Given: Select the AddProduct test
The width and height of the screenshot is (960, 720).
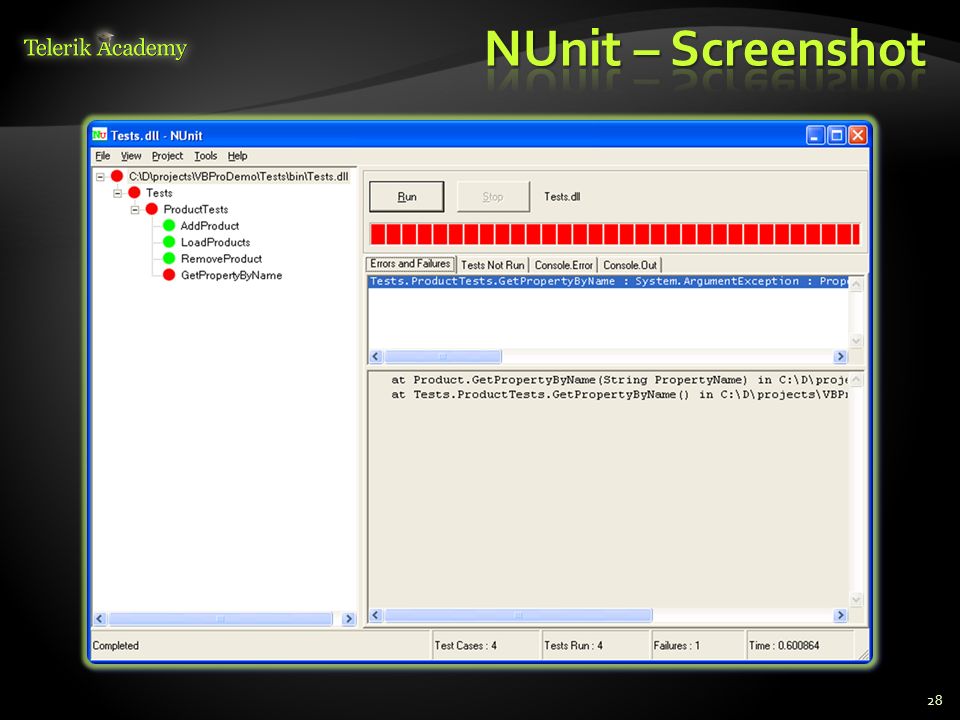Looking at the screenshot, I should click(x=209, y=226).
